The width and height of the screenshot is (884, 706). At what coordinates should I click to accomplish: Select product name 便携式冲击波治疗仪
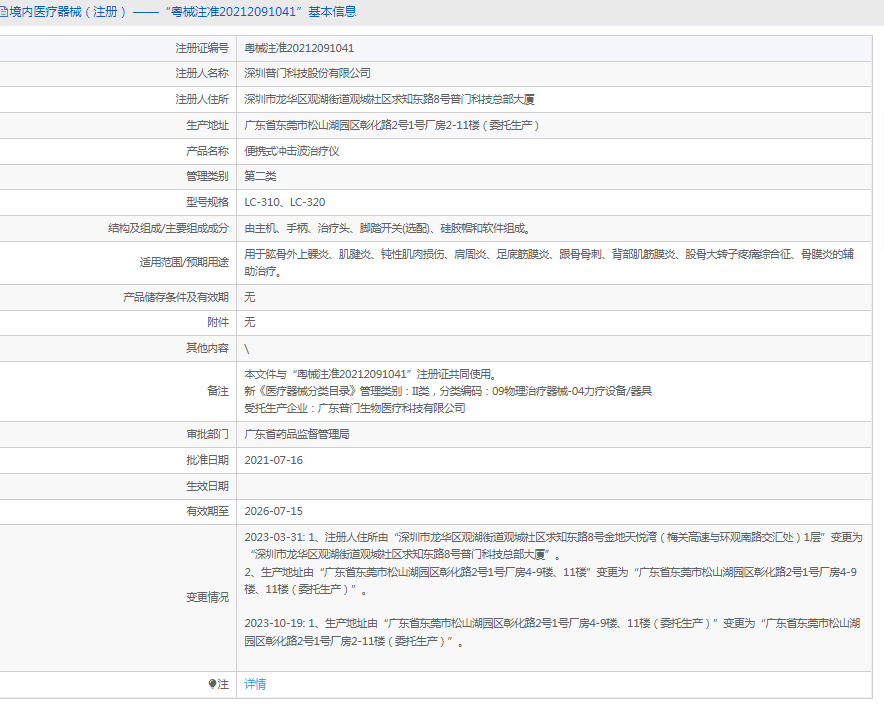[291, 151]
